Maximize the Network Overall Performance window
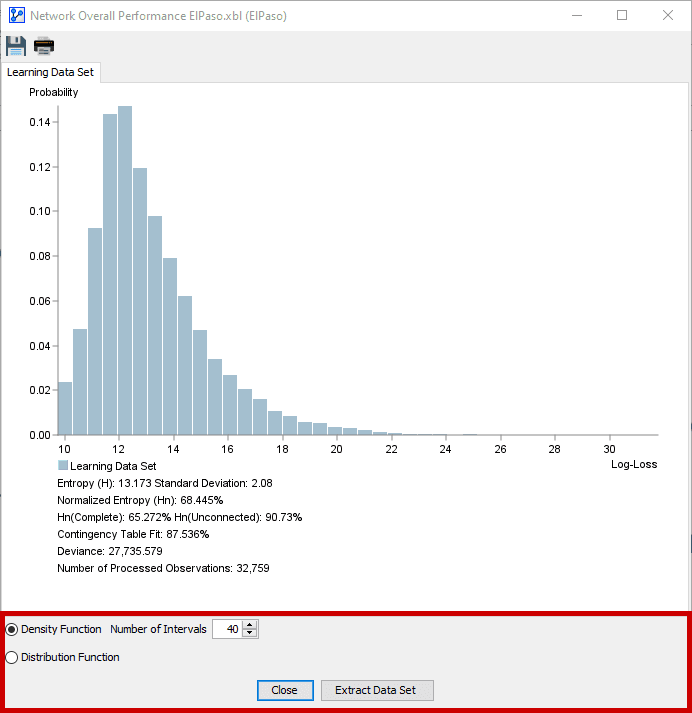The height and width of the screenshot is (713, 692). tap(622, 15)
